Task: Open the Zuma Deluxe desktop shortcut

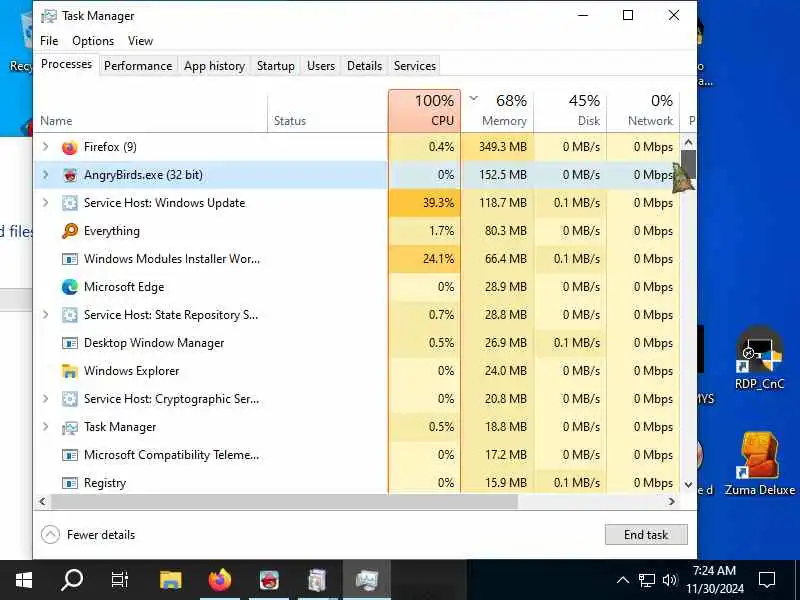Action: (760, 463)
